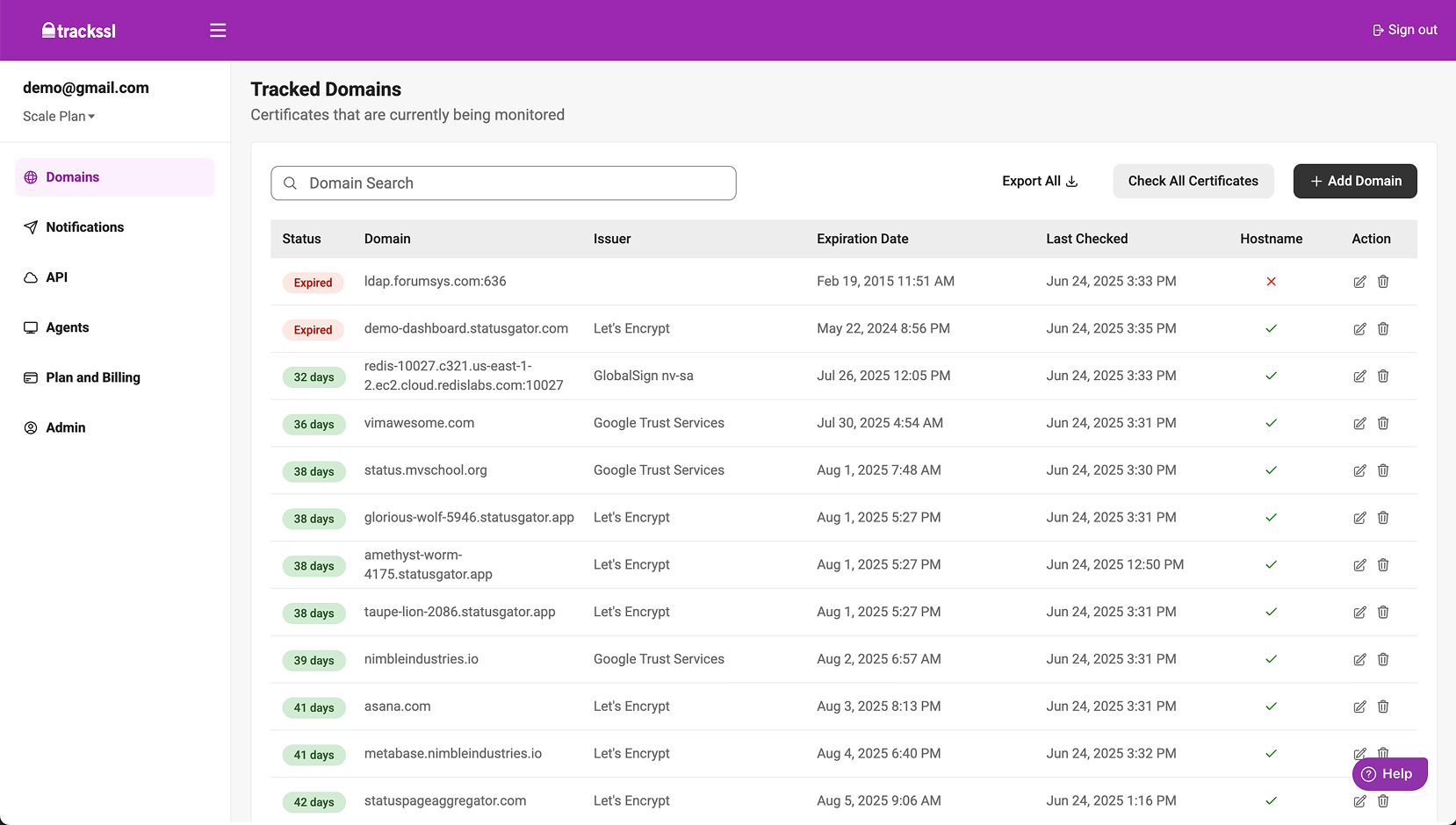The image size is (1456, 825).
Task: Toggle the hamburger sidebar menu
Action: [x=218, y=31]
